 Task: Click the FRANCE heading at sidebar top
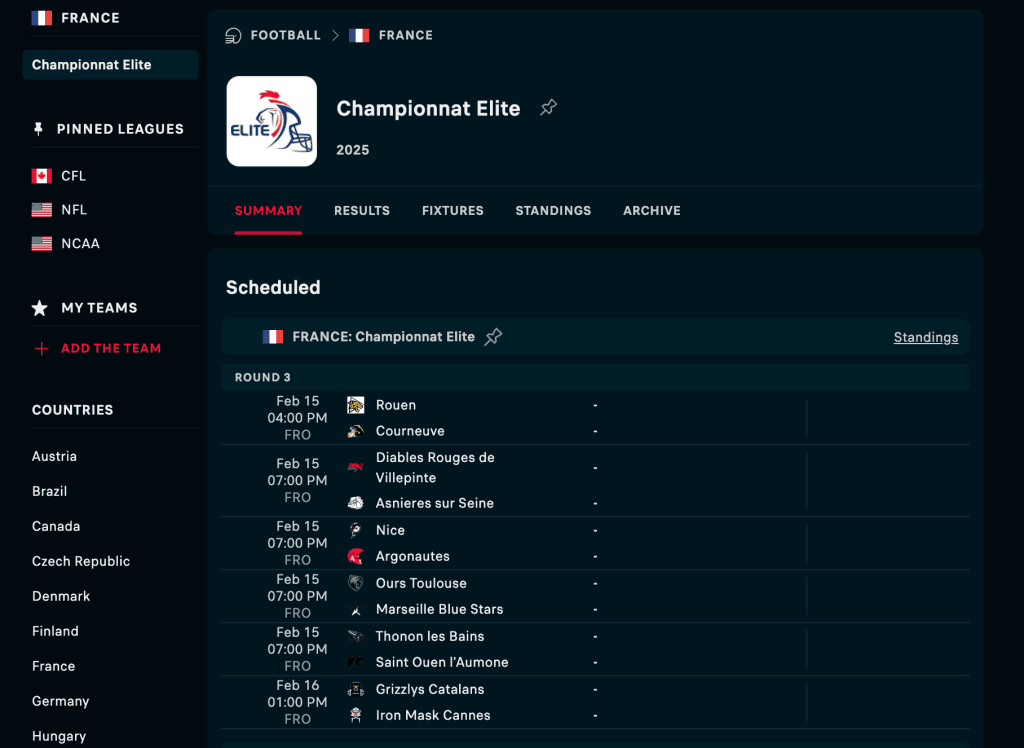tap(90, 18)
